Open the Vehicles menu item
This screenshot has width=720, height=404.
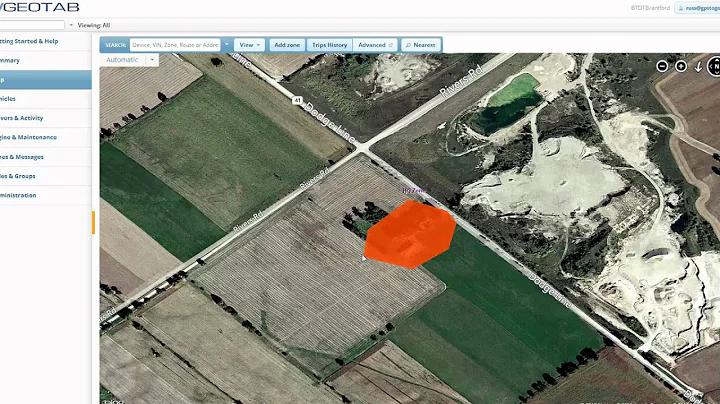coord(45,99)
